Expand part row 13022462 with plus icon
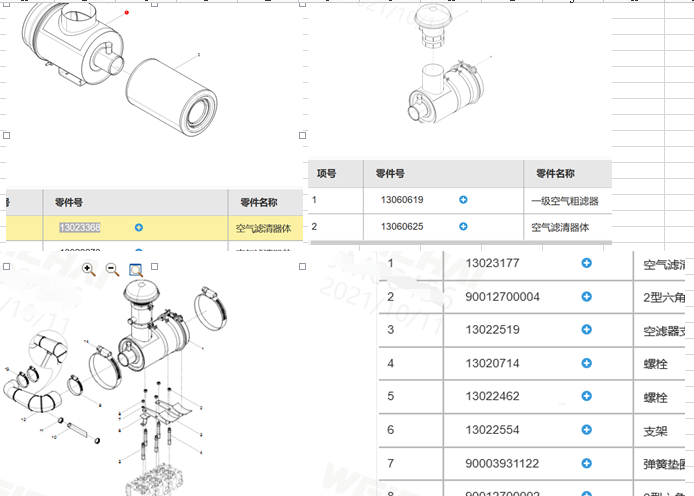Screen dimensions: 694x496 (587, 396)
